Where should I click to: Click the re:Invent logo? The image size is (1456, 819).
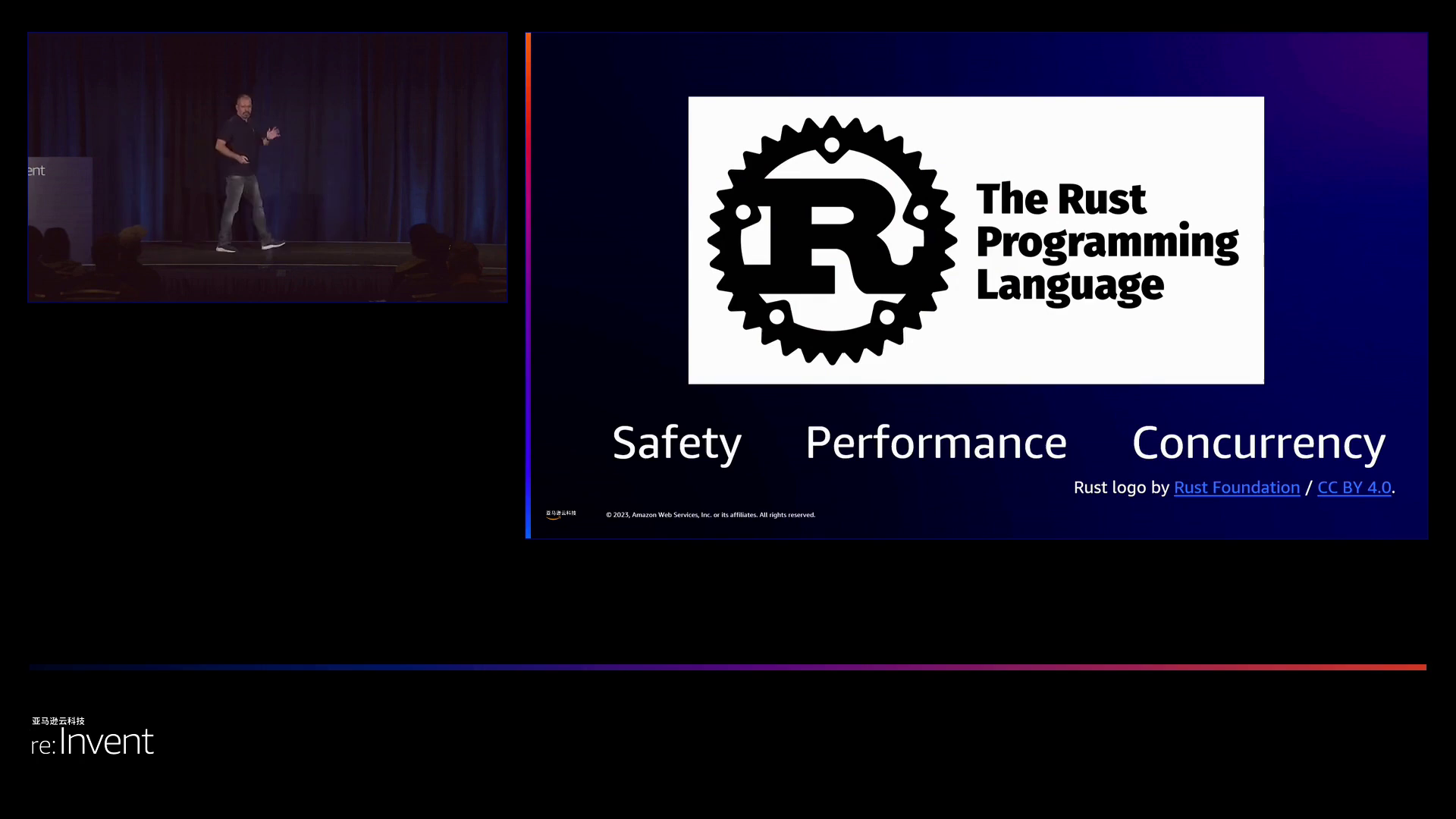(x=93, y=741)
